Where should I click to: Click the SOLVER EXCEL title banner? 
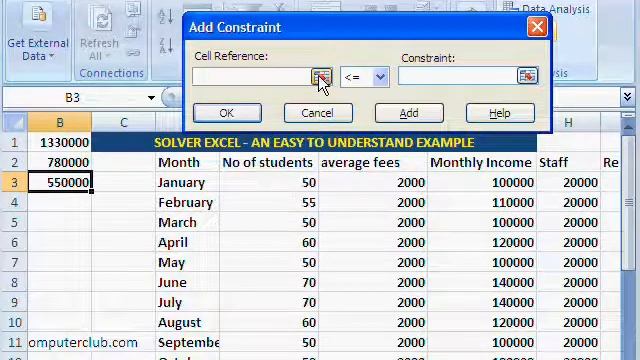[314, 142]
